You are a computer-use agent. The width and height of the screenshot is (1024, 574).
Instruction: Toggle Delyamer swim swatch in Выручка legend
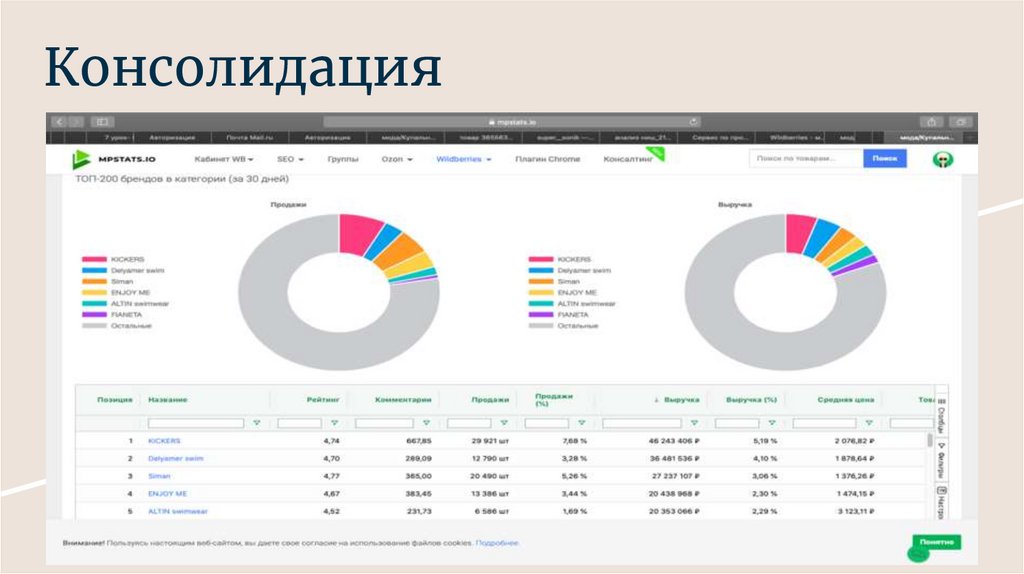541,270
